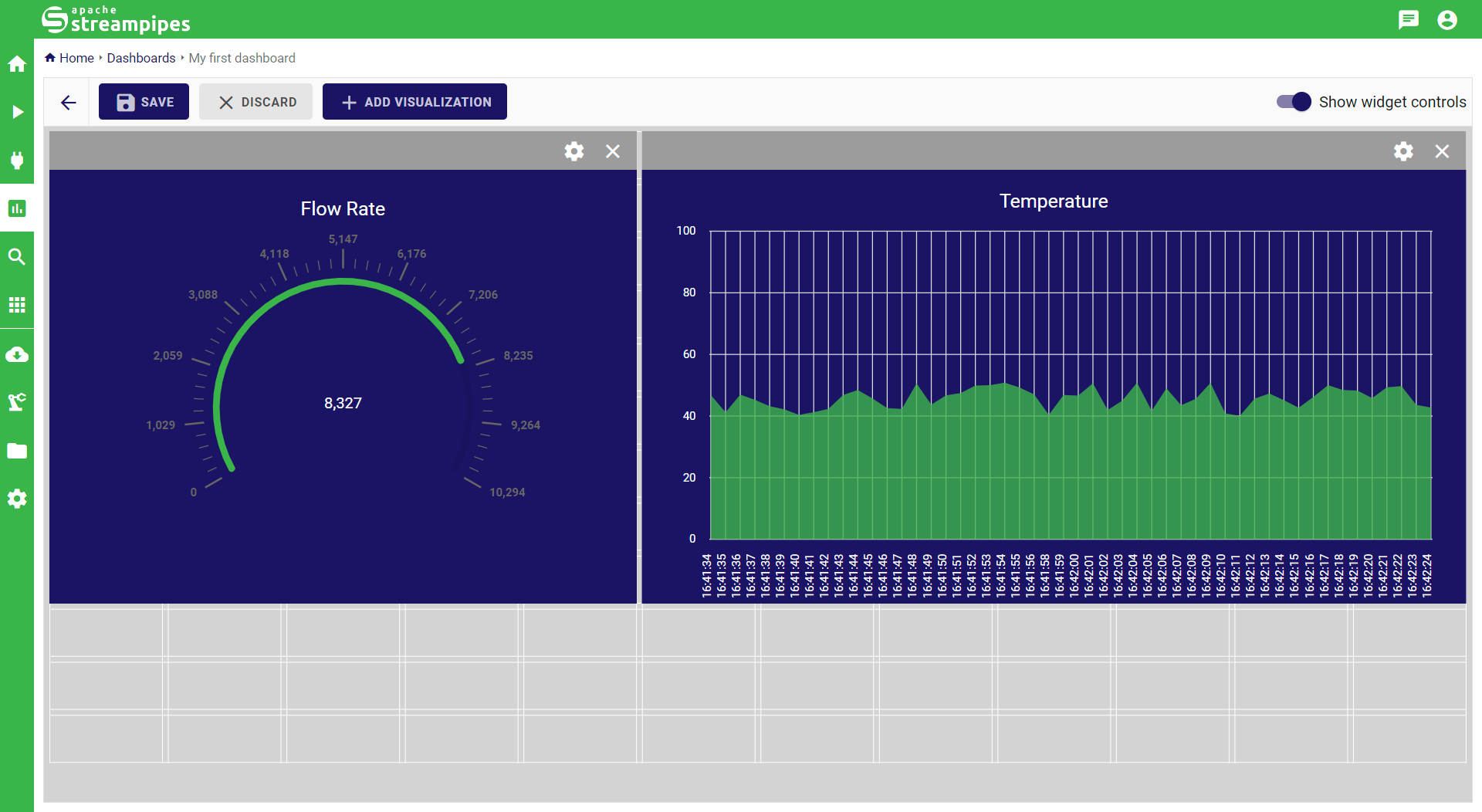1482x812 pixels.
Task: Open Temperature widget settings gear
Action: (1403, 151)
